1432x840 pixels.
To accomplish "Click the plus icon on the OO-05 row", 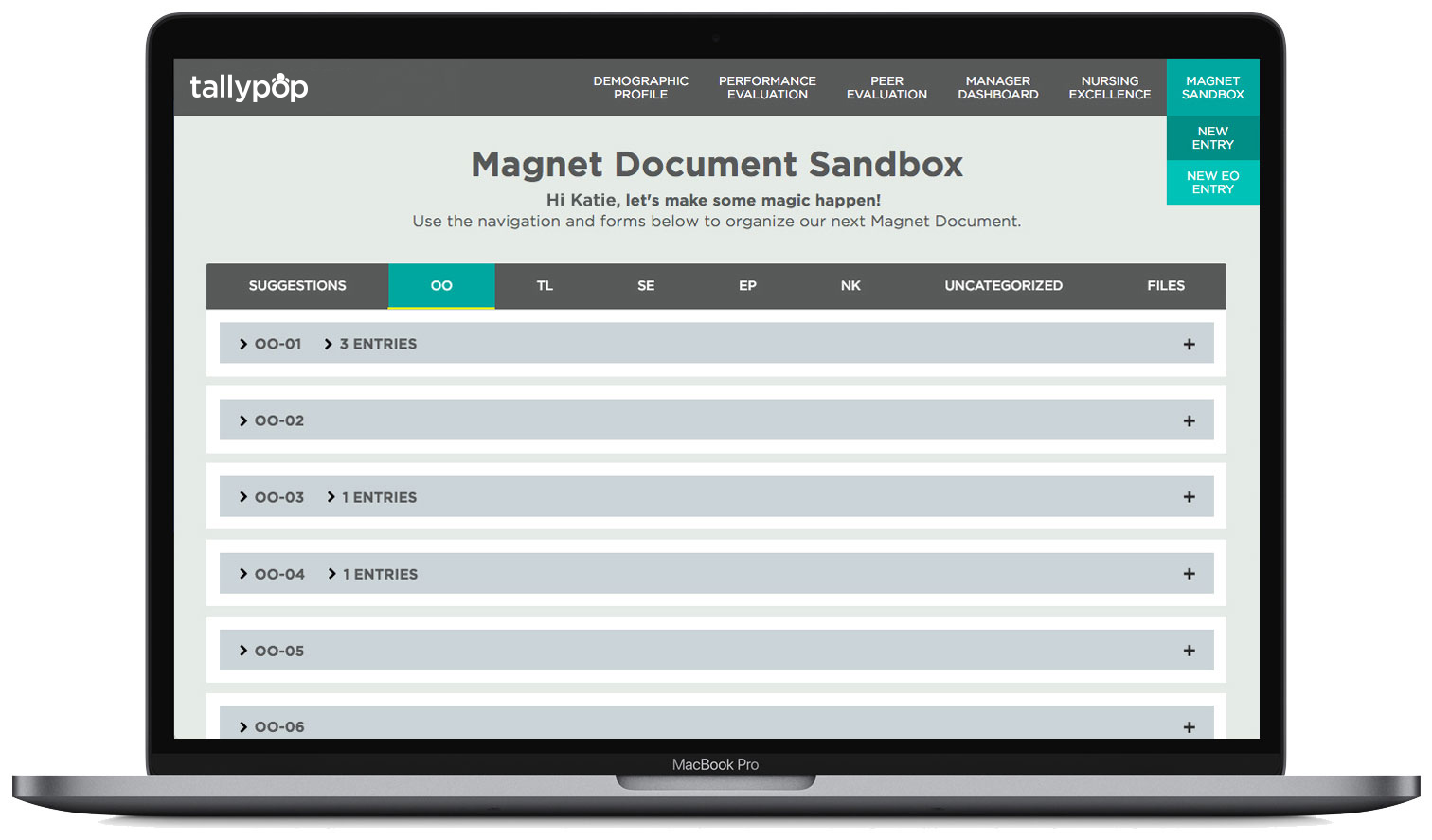I will [1189, 651].
